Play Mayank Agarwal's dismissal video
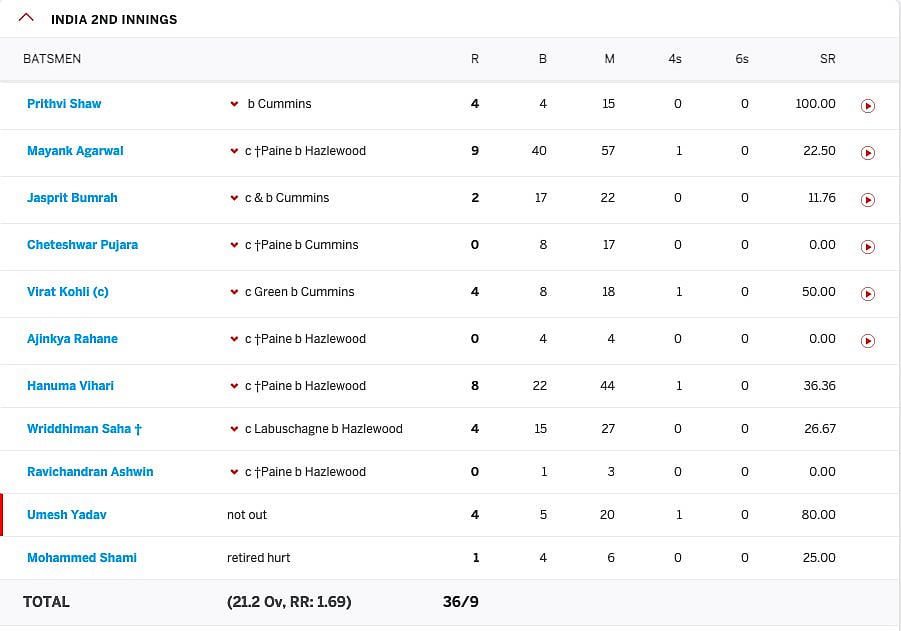The image size is (901, 631). click(x=868, y=152)
